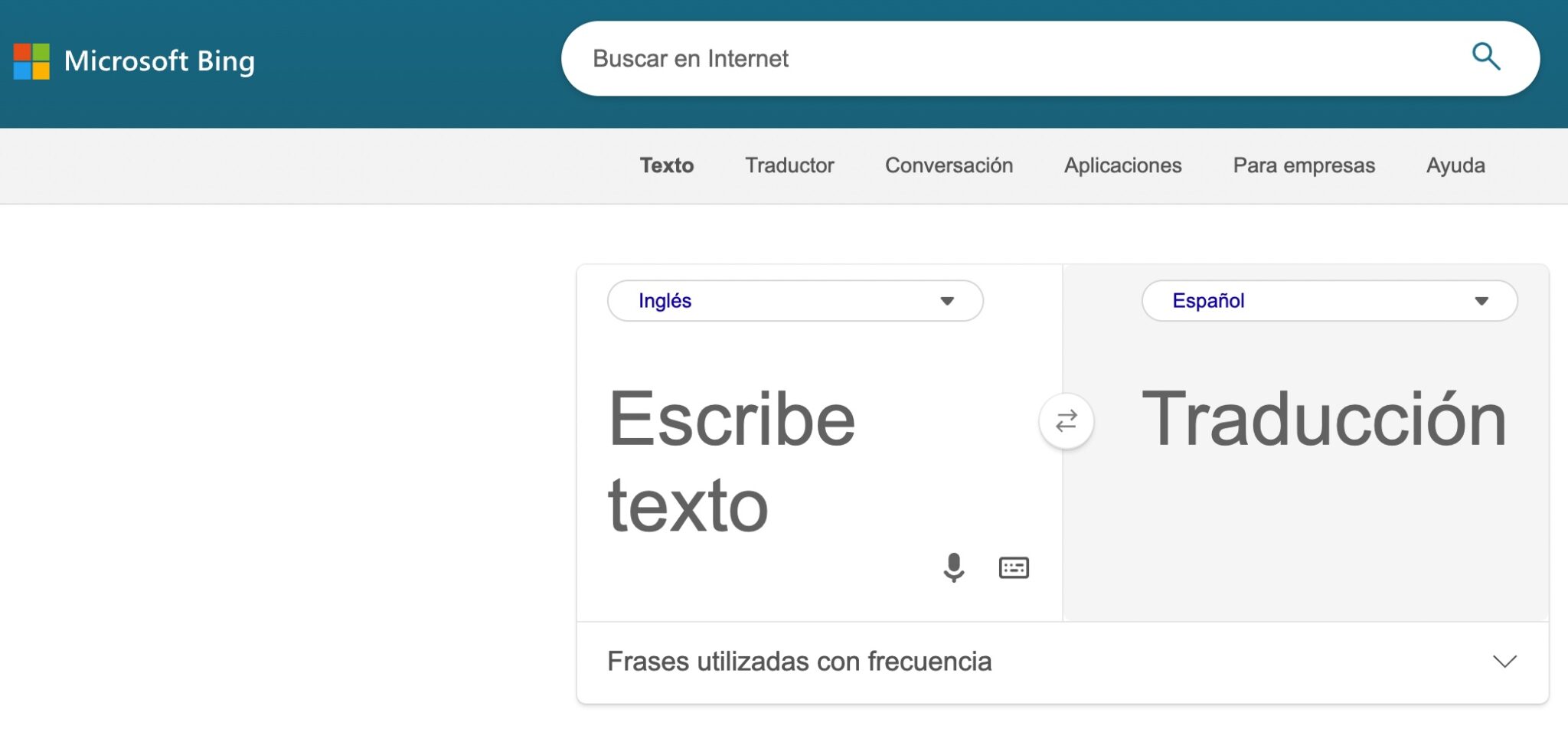Click the search magnifier icon
The width and height of the screenshot is (1568, 729).
point(1486,57)
